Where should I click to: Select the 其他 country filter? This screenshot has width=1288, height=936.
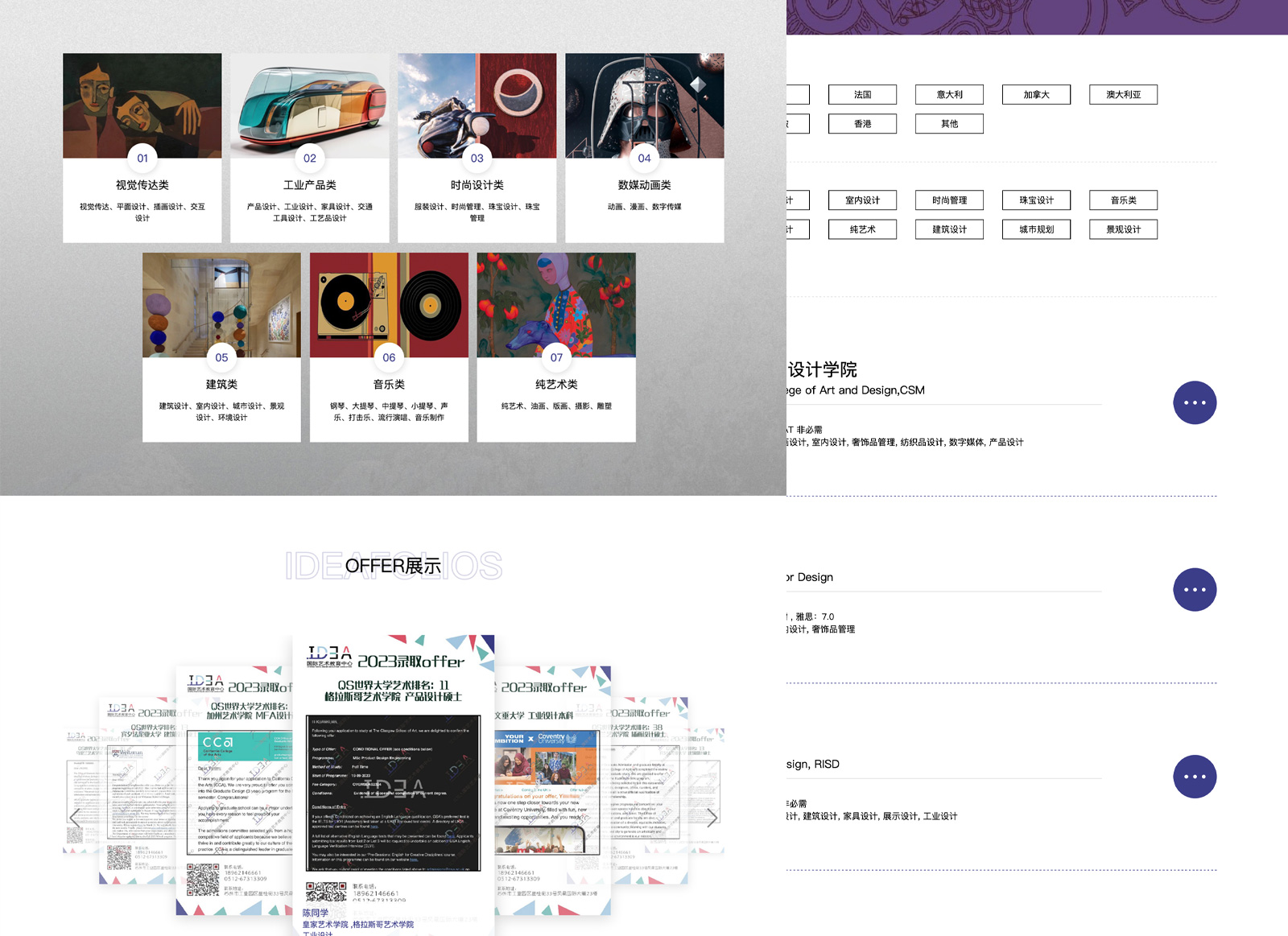pyautogui.click(x=950, y=124)
